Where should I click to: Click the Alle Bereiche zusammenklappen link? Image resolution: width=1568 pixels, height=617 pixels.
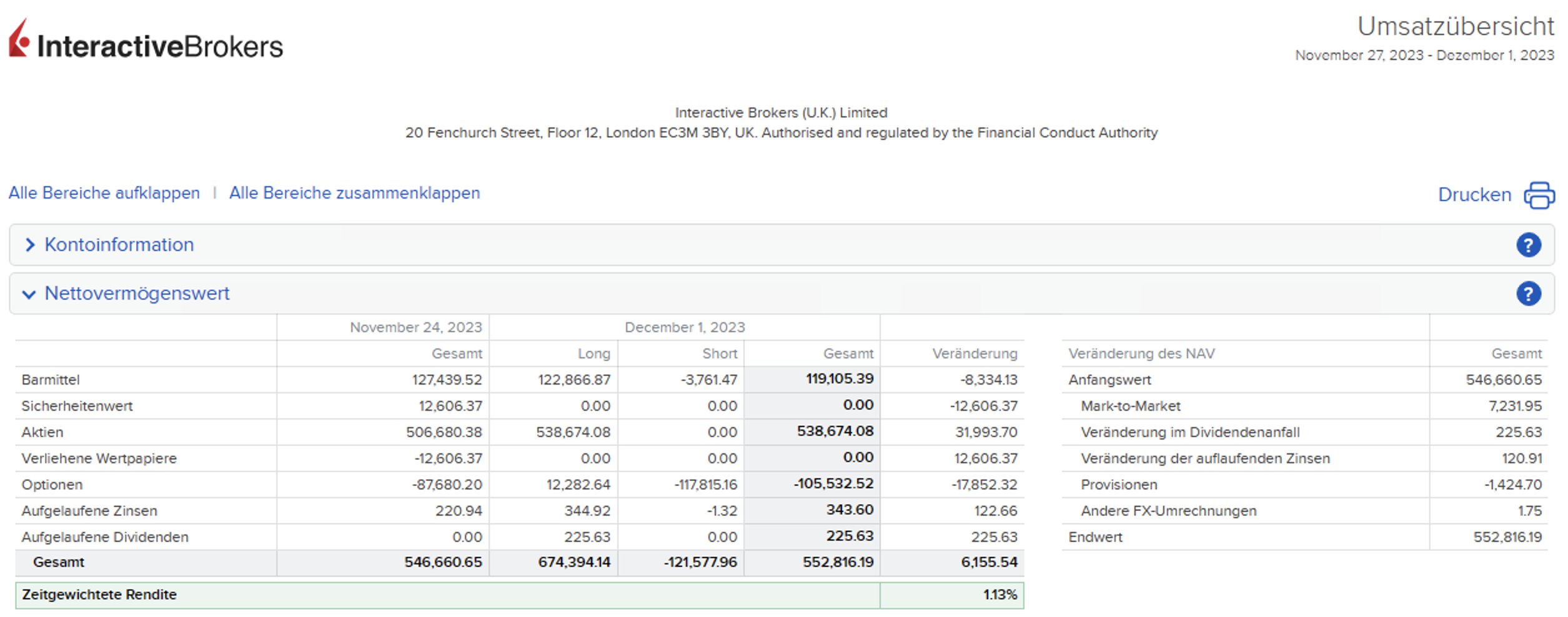tap(354, 193)
